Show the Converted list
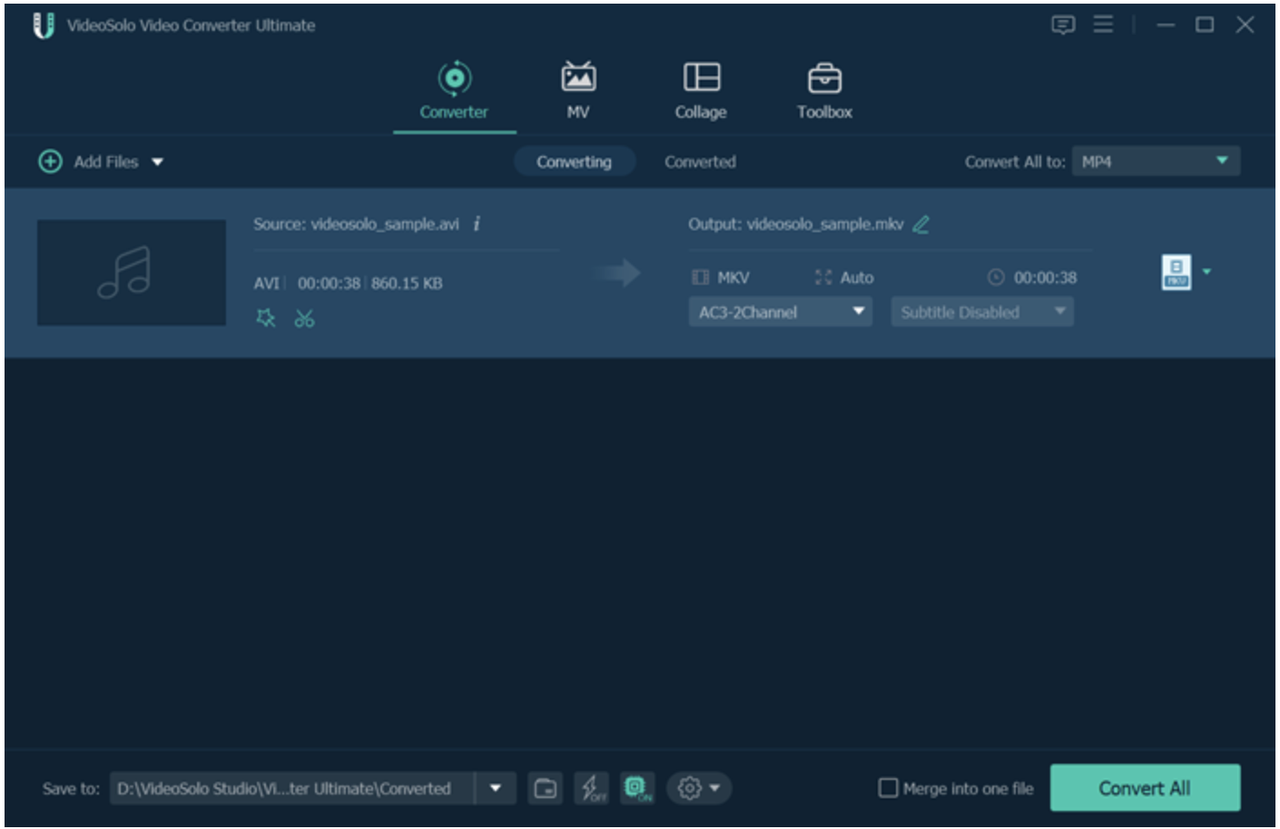The width and height of the screenshot is (1280, 829). pos(700,162)
